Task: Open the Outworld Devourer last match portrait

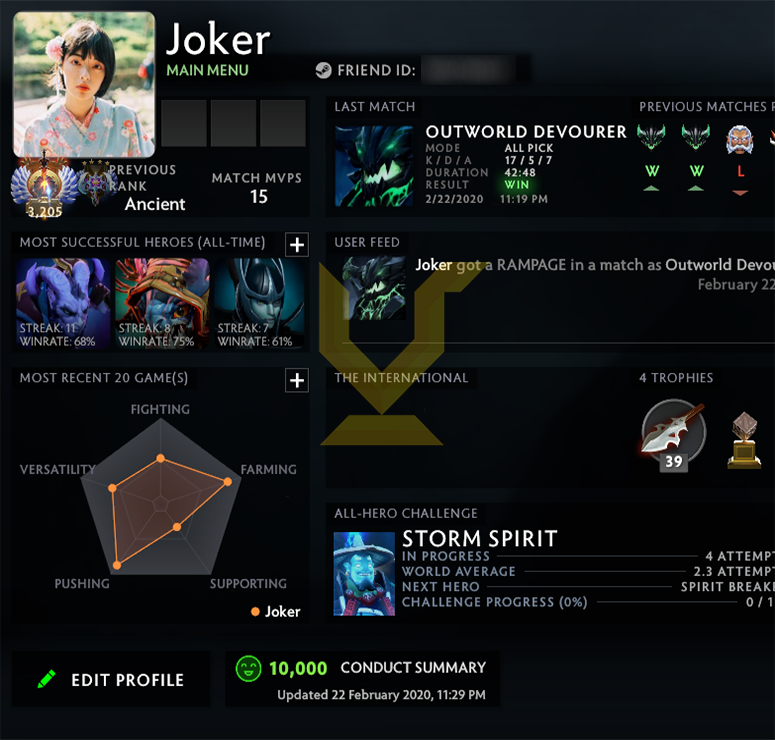Action: [x=374, y=166]
